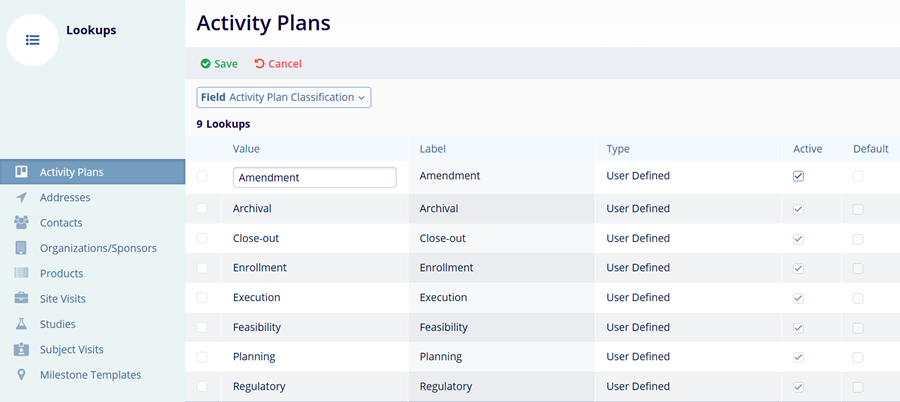Image resolution: width=900 pixels, height=402 pixels.
Task: Click the Site Visits briefcase icon
Action: tap(21, 299)
